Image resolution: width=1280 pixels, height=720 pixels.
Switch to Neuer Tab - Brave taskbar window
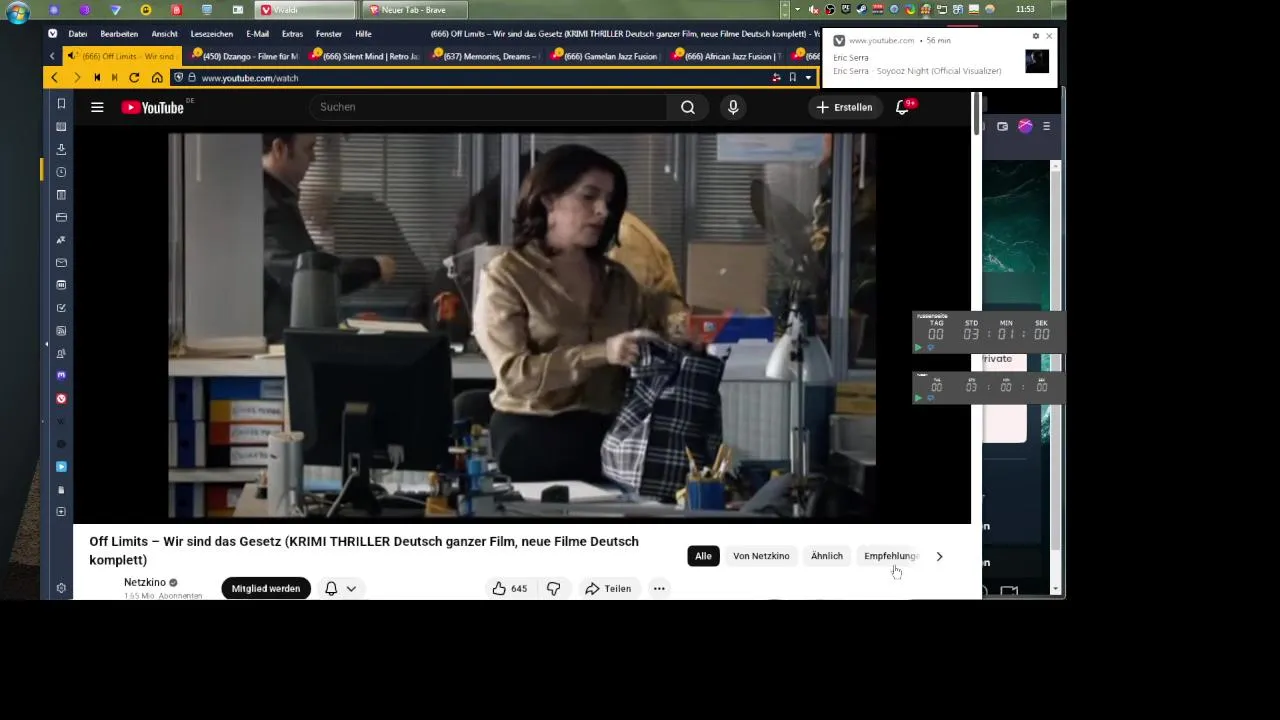415,9
